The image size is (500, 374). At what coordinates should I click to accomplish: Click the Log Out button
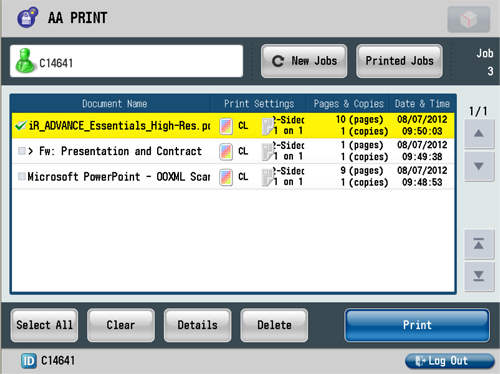449,361
